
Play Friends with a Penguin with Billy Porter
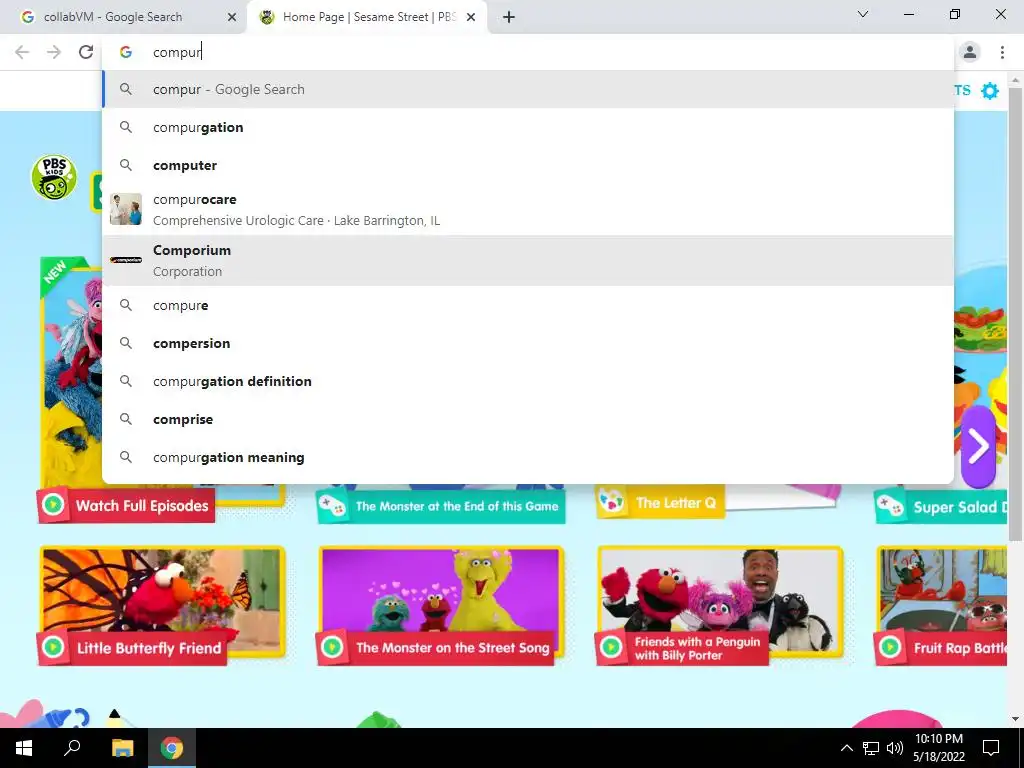coord(720,605)
